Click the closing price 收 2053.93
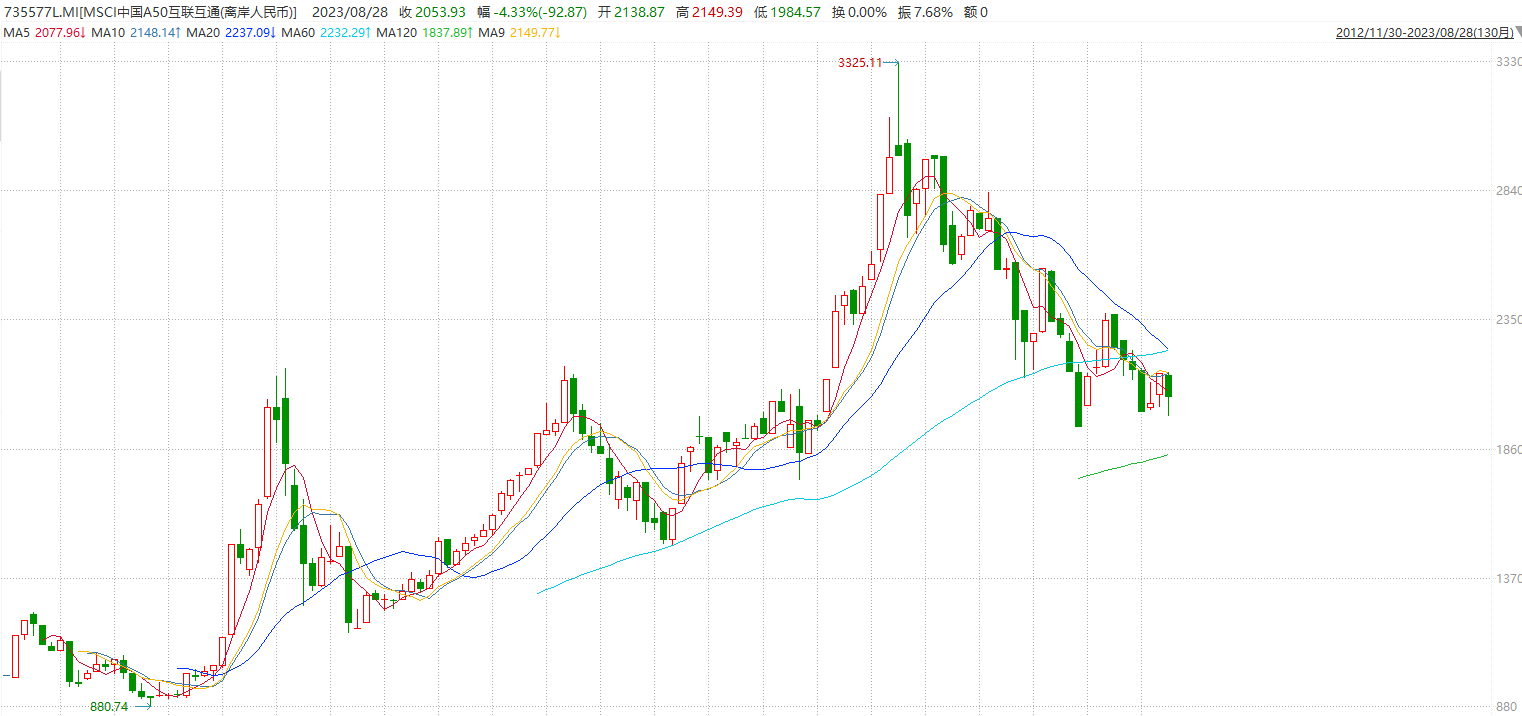This screenshot has width=1522, height=716. [432, 12]
